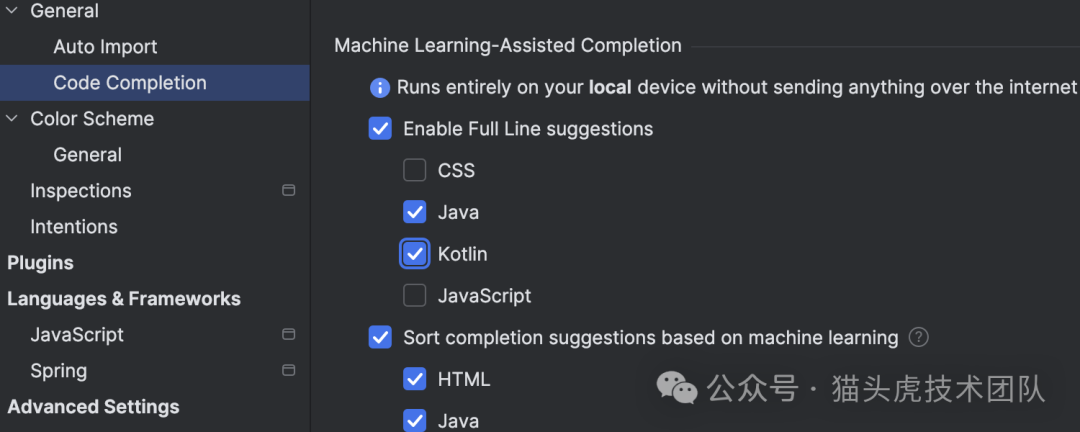Select Code Completion in the sidebar
The width and height of the screenshot is (1080, 432).
130,83
